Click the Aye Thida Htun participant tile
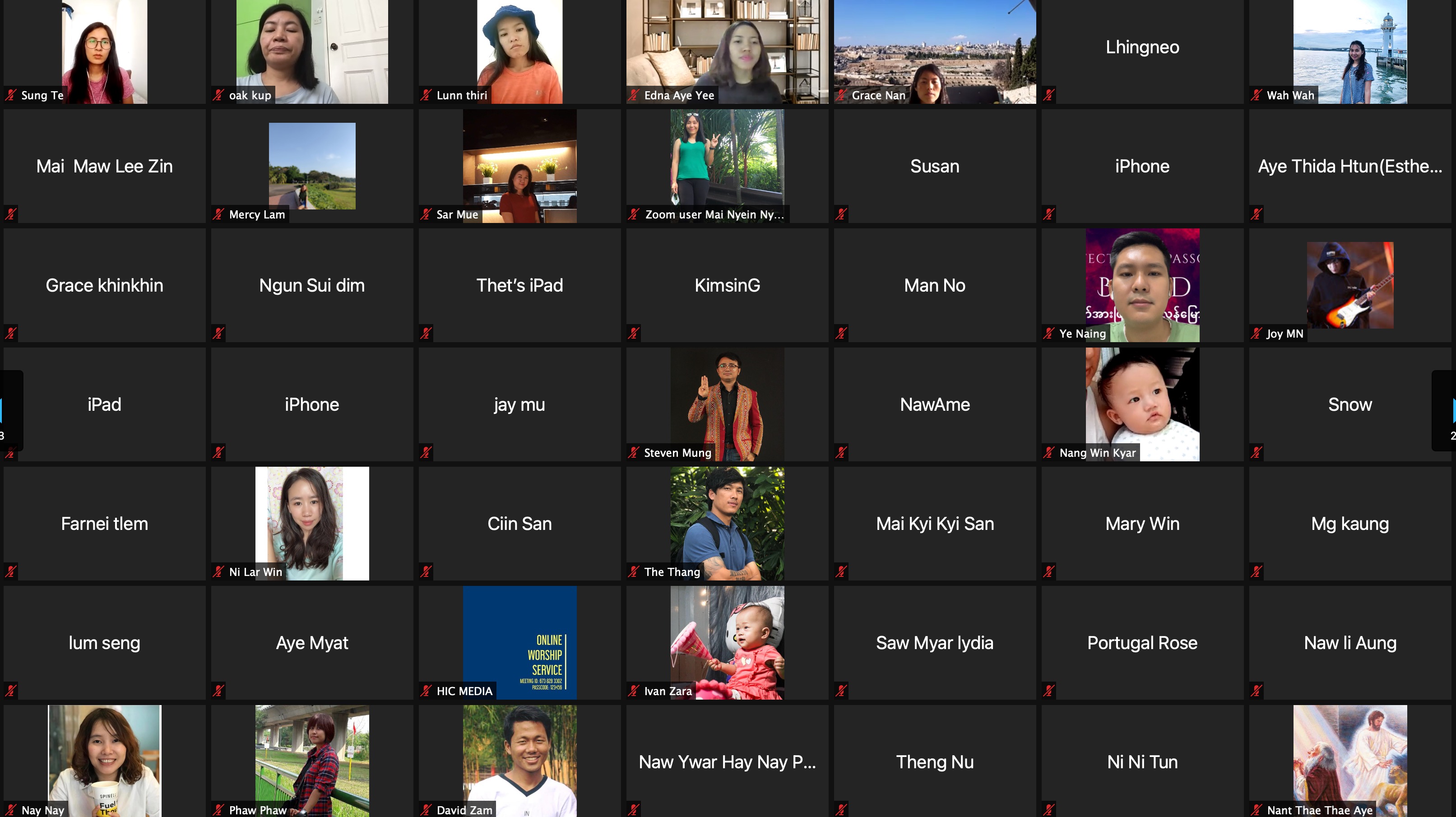The height and width of the screenshot is (817, 1456). click(1350, 166)
